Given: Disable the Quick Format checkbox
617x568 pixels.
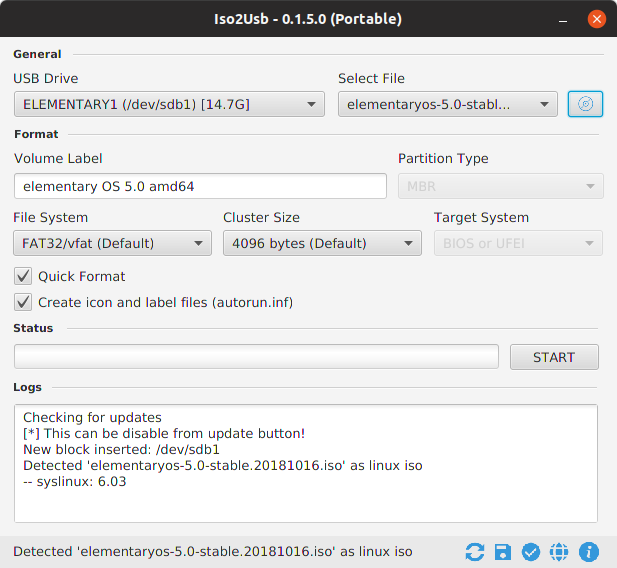Looking at the screenshot, I should [x=23, y=276].
